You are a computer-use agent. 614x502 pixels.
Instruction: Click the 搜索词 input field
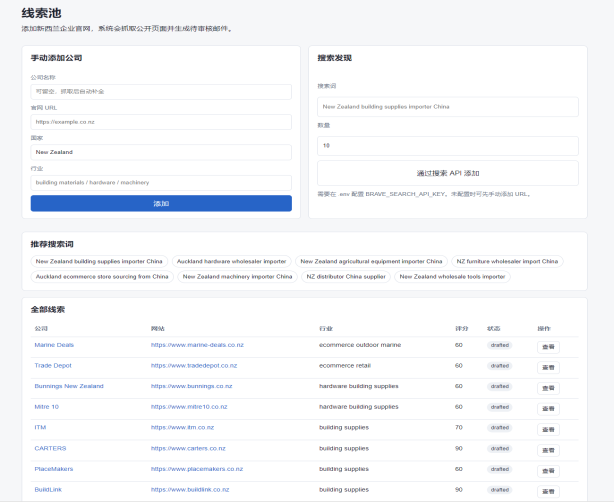pyautogui.click(x=448, y=107)
